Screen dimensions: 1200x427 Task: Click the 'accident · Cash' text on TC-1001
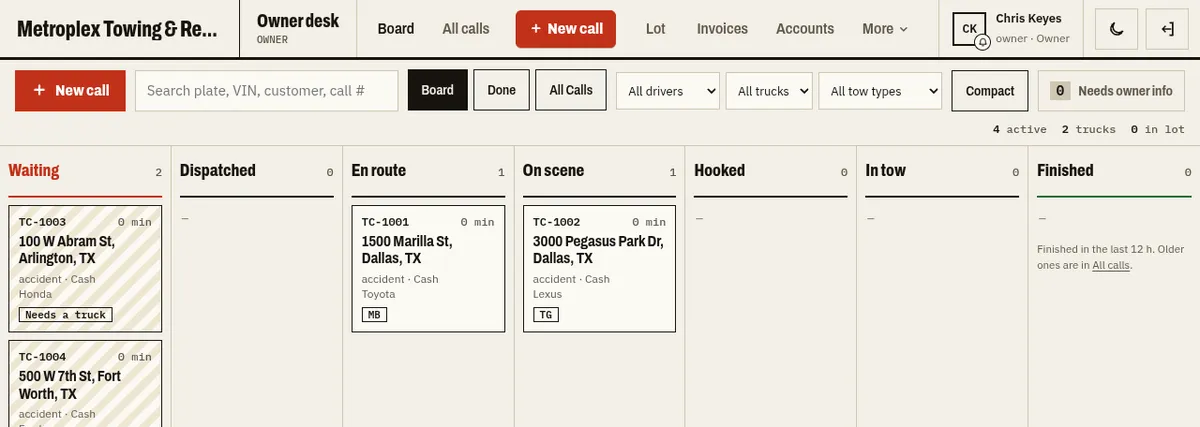pos(400,280)
